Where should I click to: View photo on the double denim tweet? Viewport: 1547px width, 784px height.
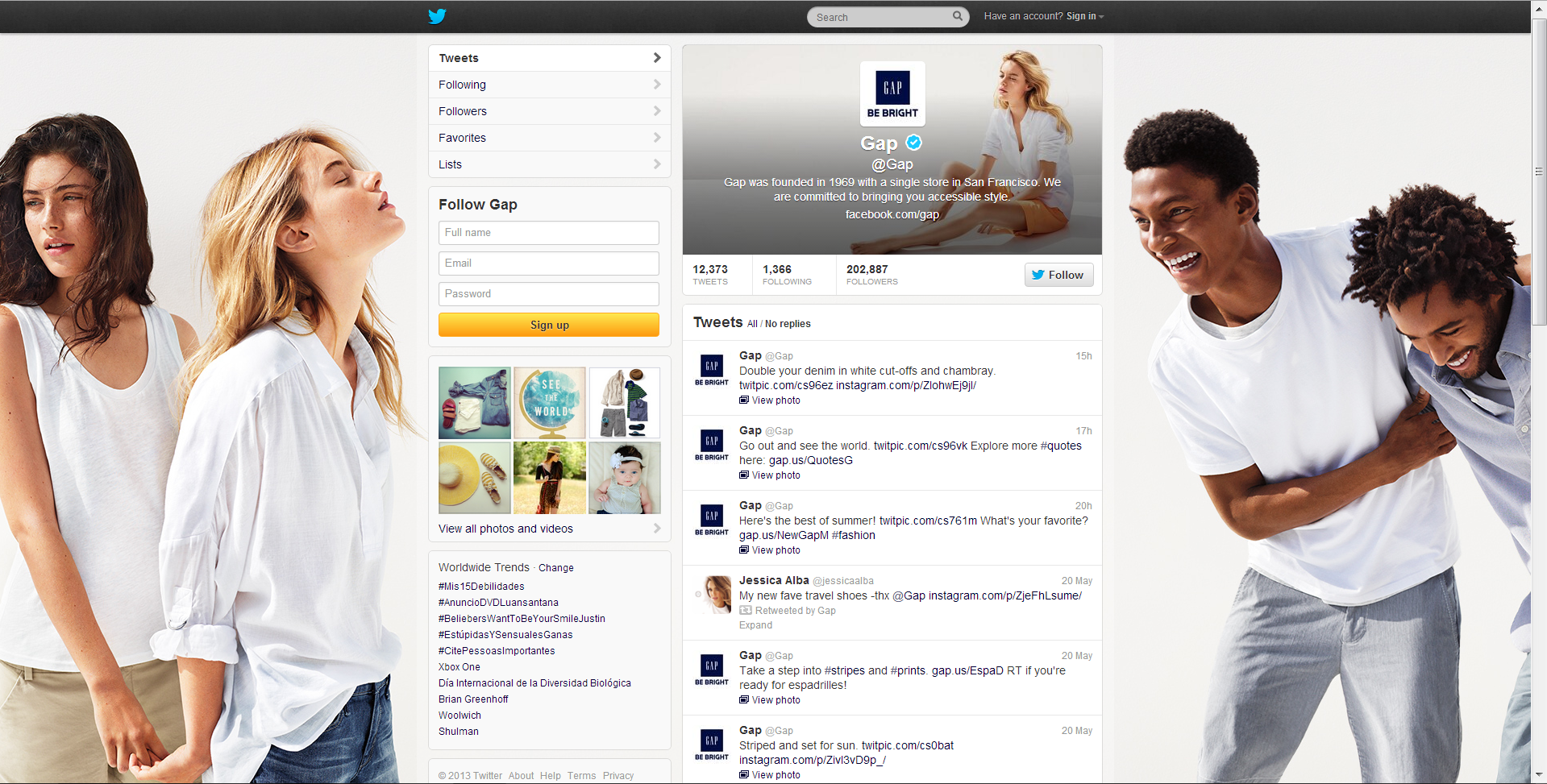click(x=770, y=400)
